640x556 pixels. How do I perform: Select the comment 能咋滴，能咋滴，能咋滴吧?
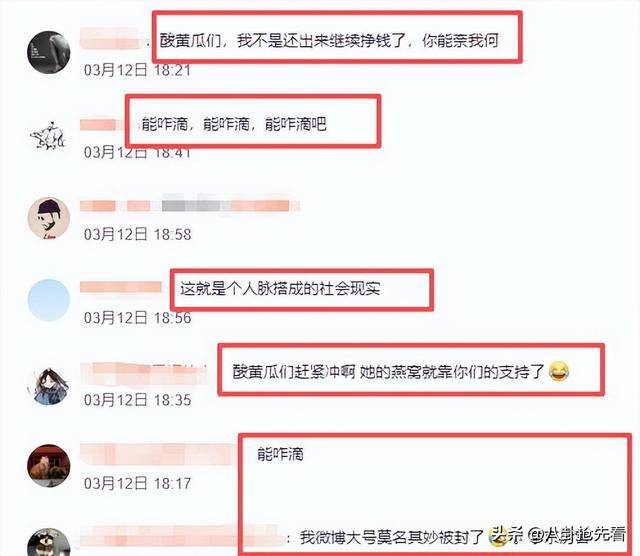234,124
